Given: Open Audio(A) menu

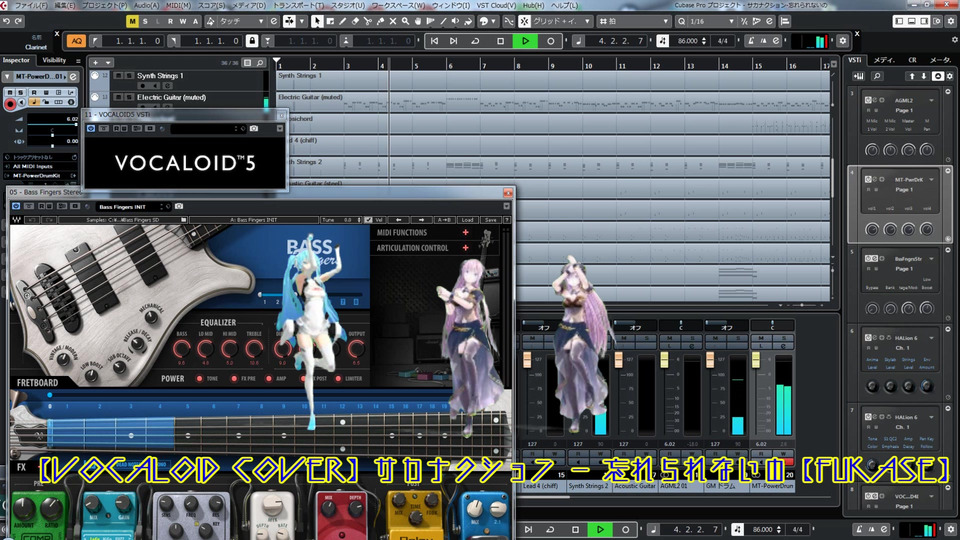Looking at the screenshot, I should [146, 5].
